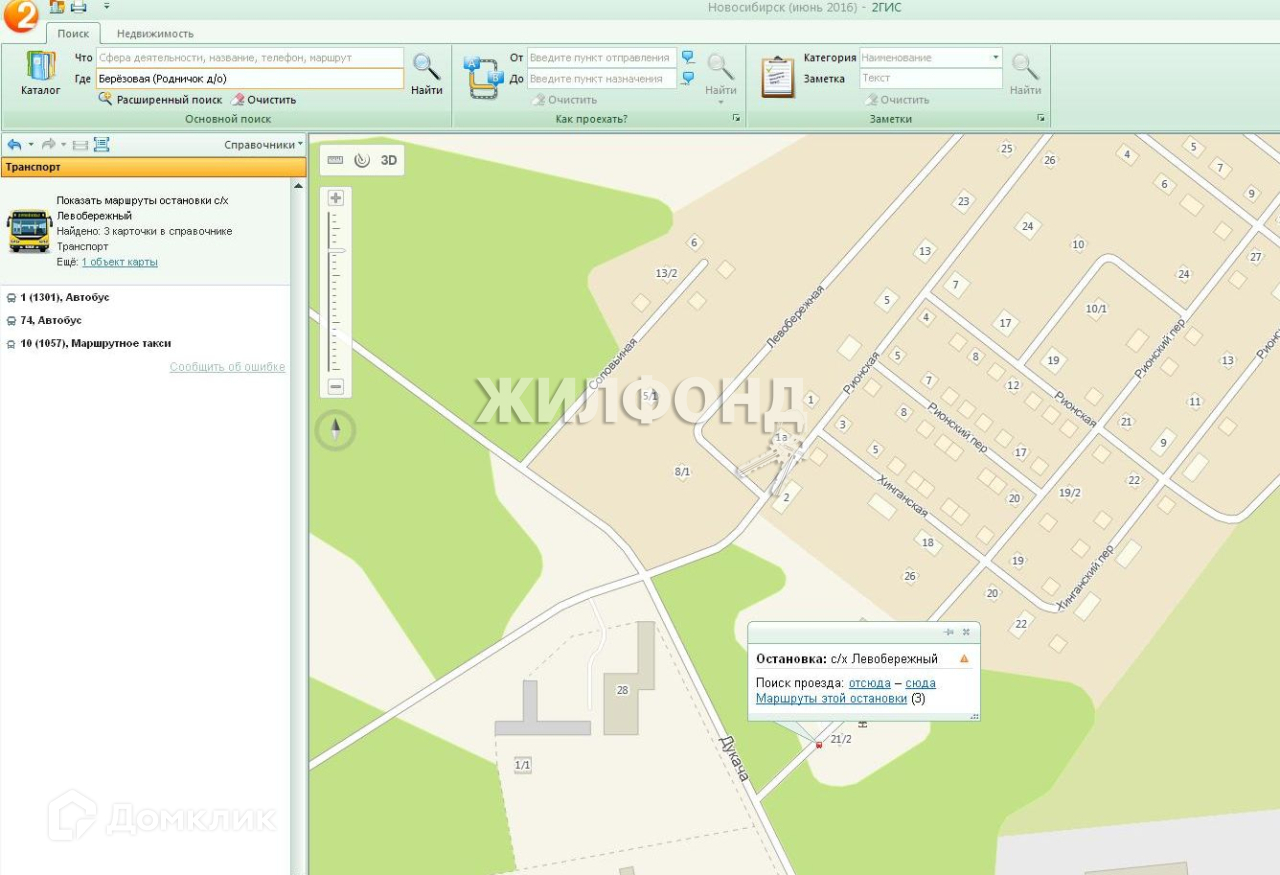Open the Справочники dropdown
Screen dimensions: 1280x875
point(263,145)
